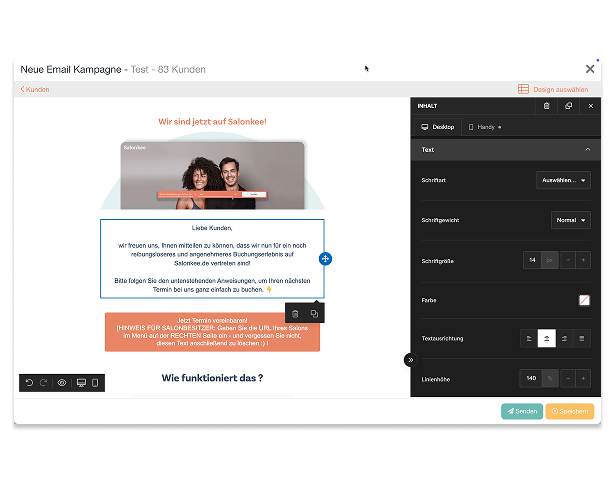Redo the edit in bottom toolbar
Viewport: 614px width, 480px height.
tap(43, 383)
